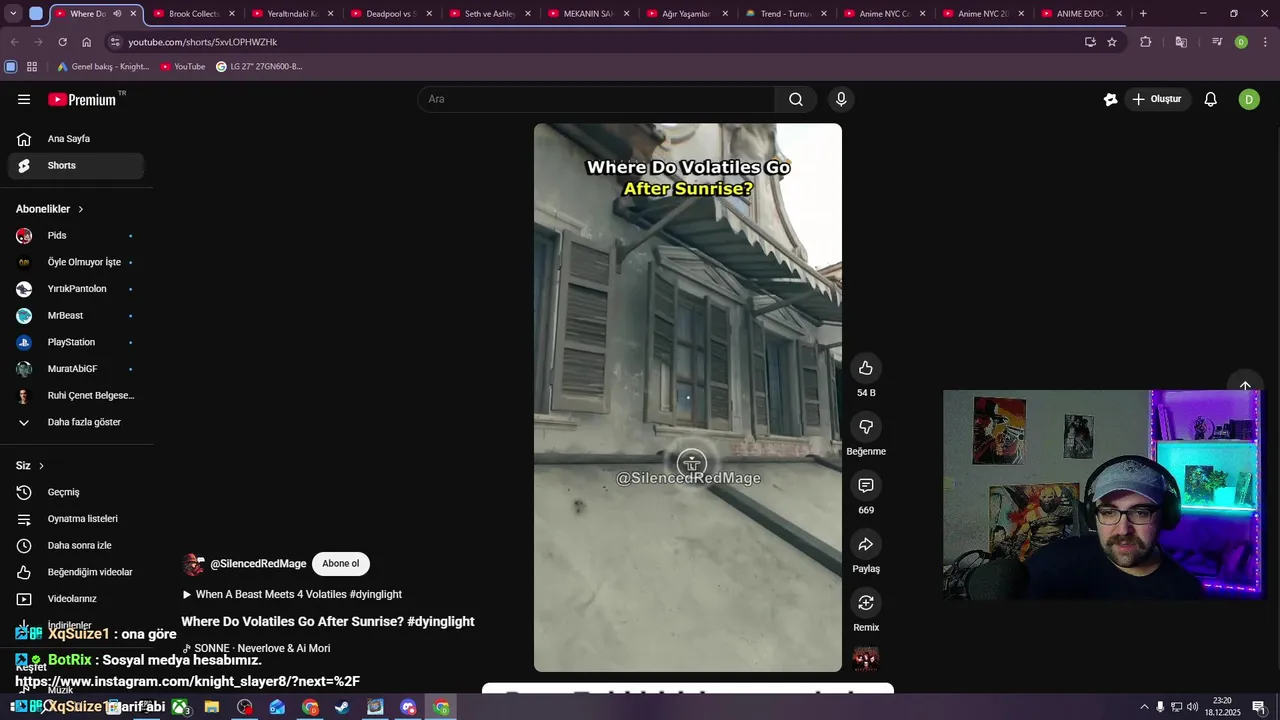Bookmark this page with star icon
This screenshot has width=1280, height=720.
pyautogui.click(x=1112, y=42)
